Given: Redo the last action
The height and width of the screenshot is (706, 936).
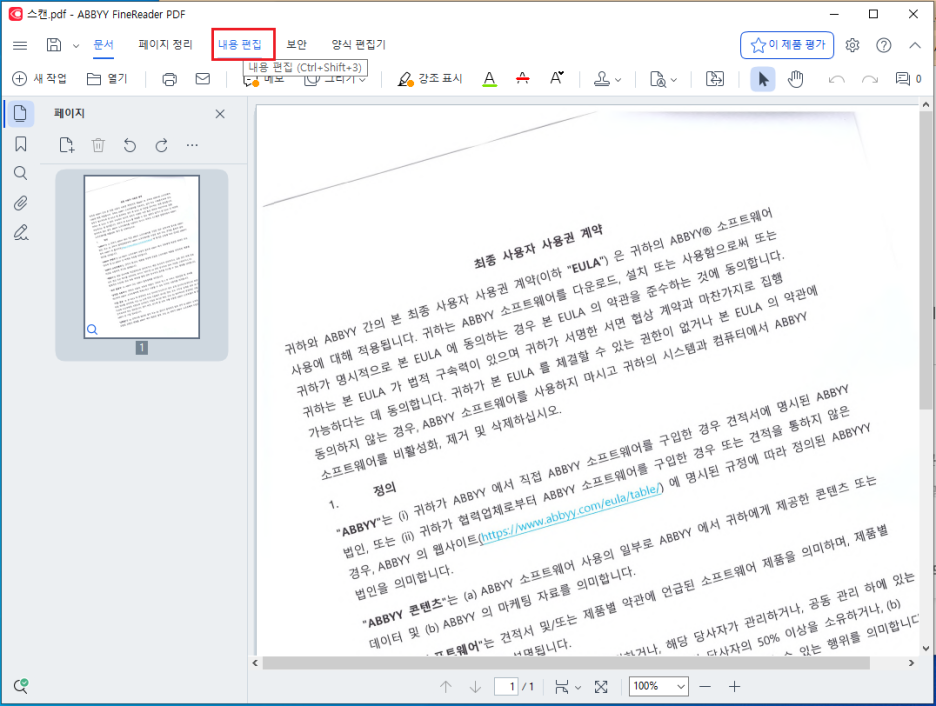Looking at the screenshot, I should tap(870, 79).
